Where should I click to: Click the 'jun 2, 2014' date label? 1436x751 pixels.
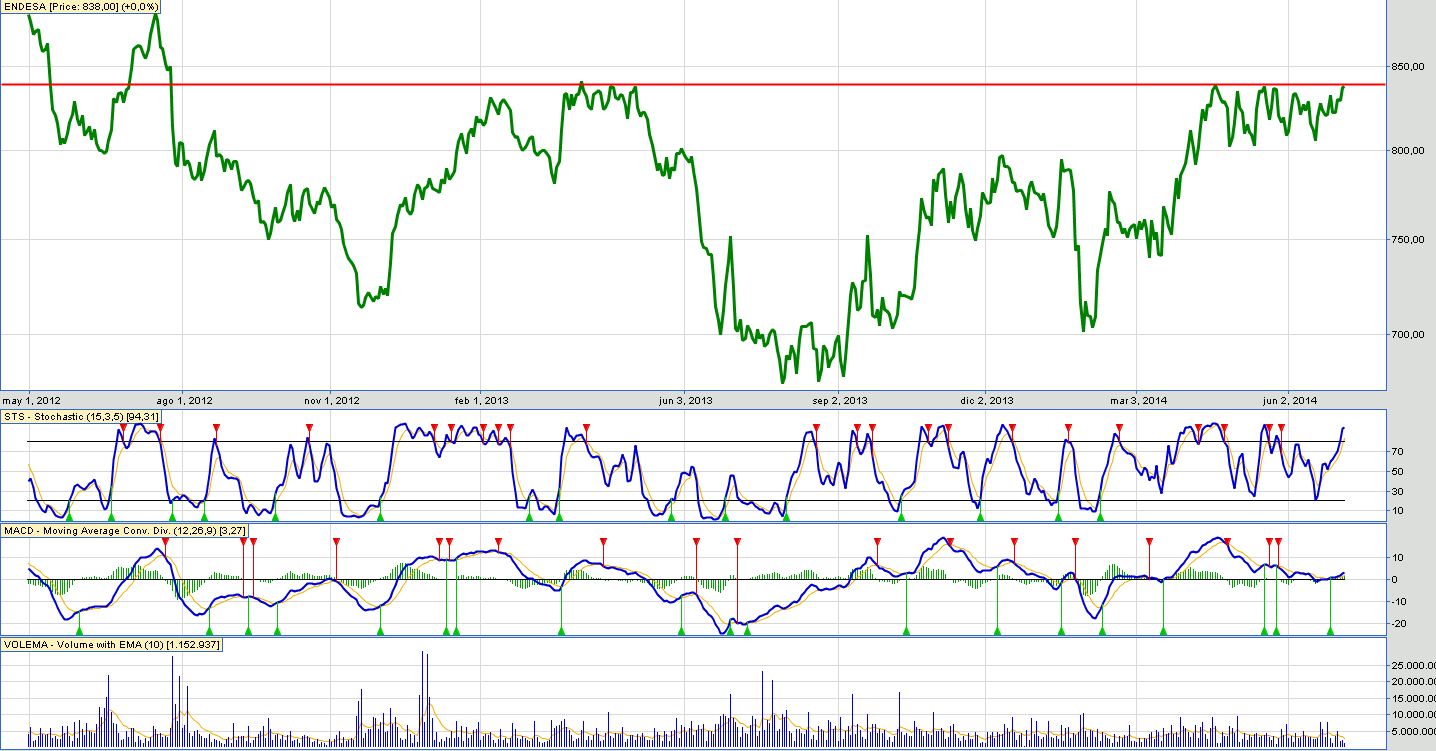1292,400
